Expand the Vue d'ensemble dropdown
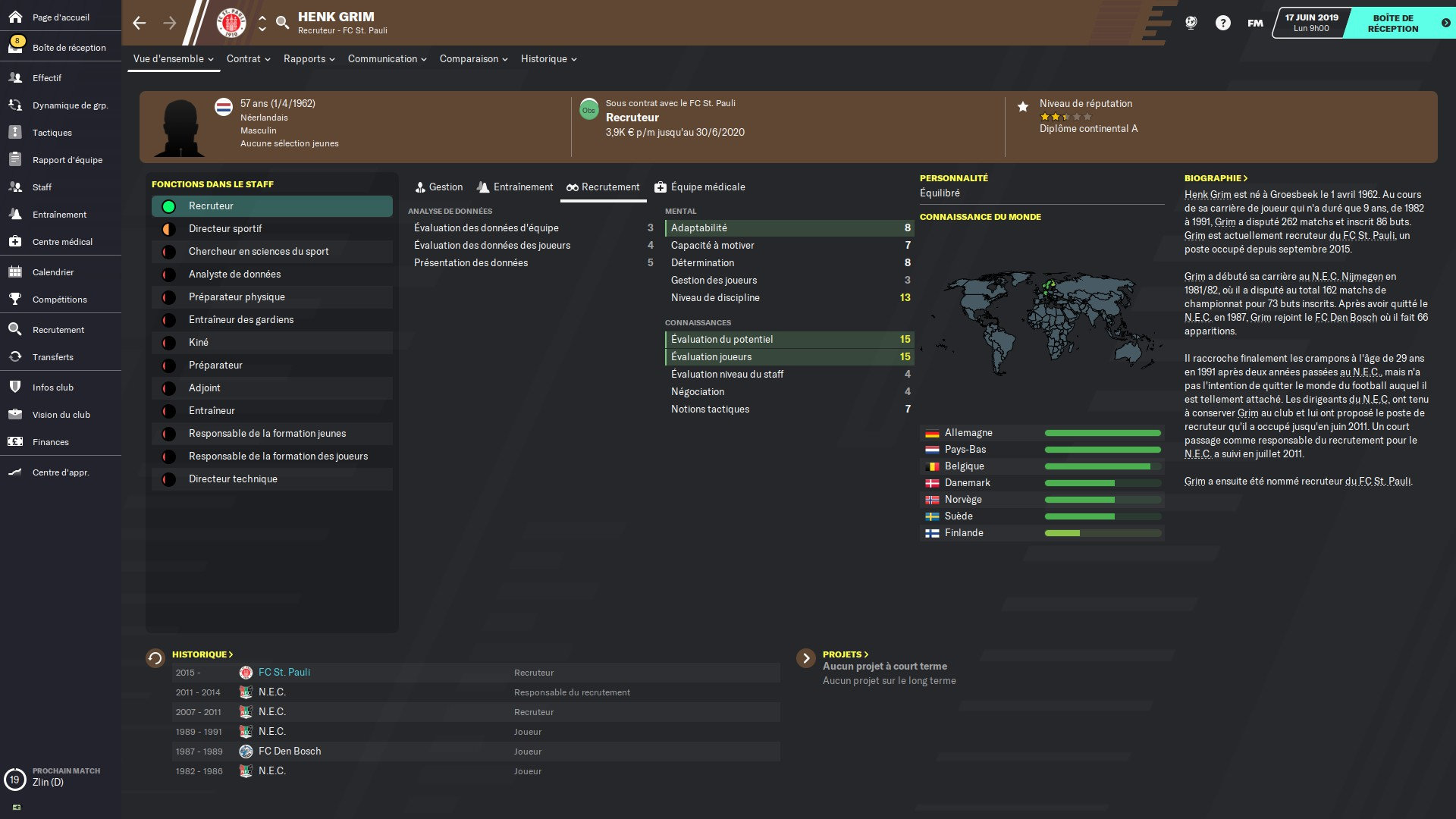Screen dimensions: 1456x819 tap(173, 59)
